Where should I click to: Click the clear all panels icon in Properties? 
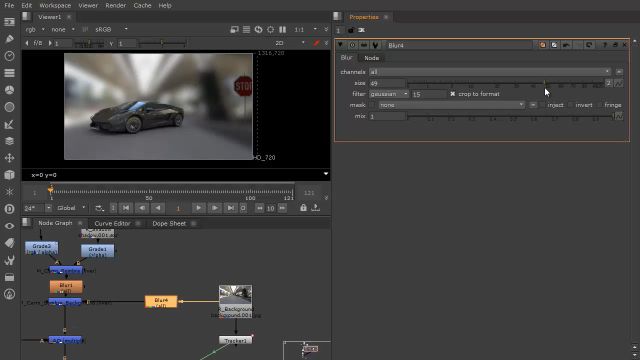coord(361,30)
